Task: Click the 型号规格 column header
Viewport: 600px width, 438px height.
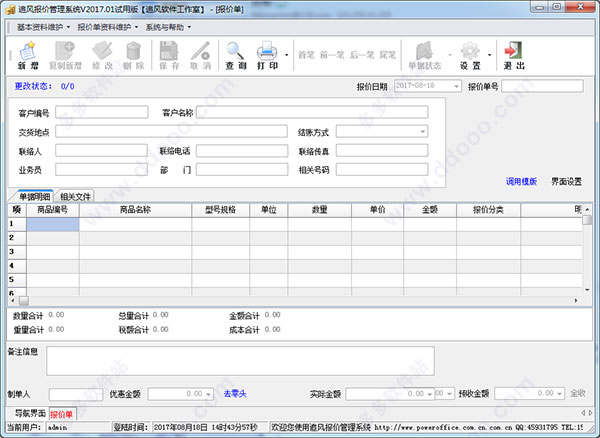Action: tap(220, 210)
